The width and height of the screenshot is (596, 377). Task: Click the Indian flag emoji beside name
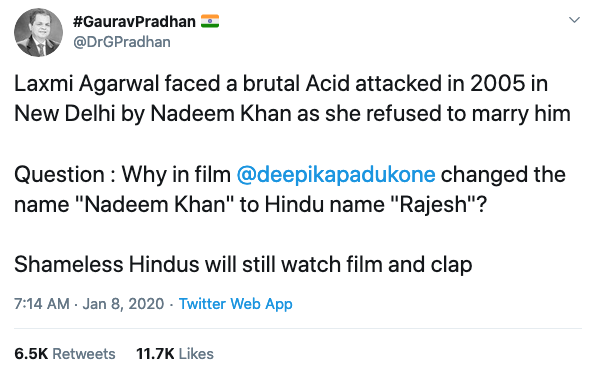click(210, 21)
